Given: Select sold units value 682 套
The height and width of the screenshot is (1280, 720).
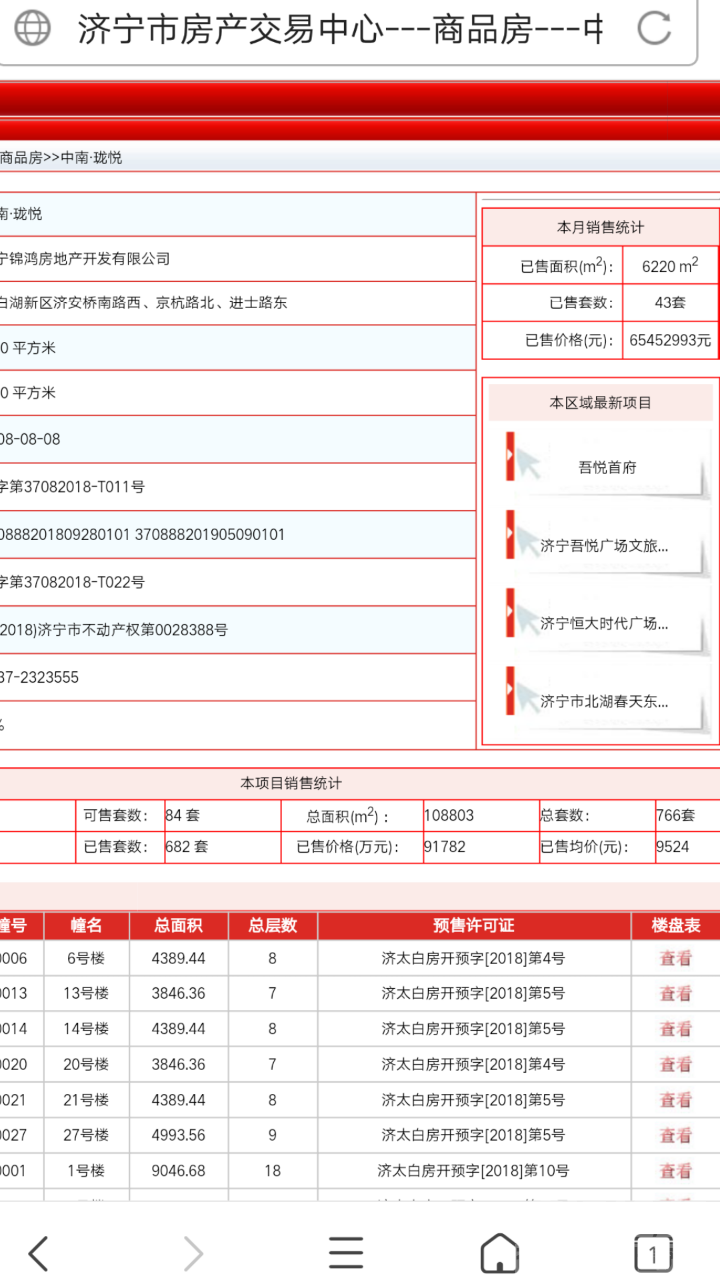Looking at the screenshot, I should [x=186, y=847].
